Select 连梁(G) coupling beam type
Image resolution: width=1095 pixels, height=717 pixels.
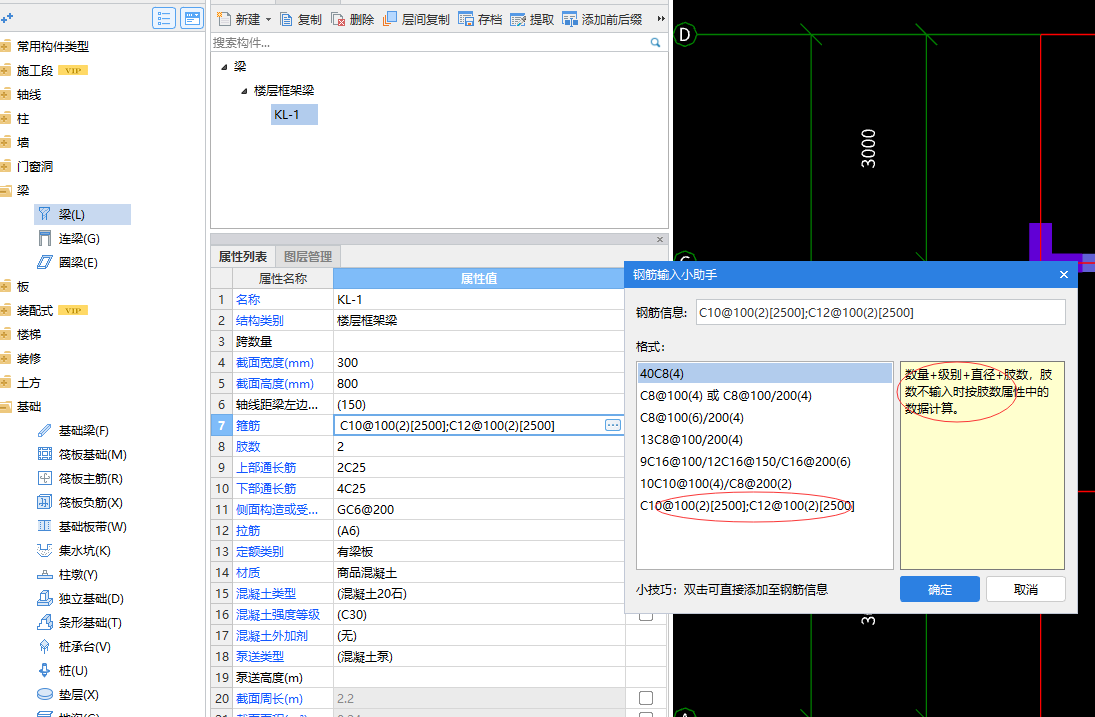click(68, 239)
